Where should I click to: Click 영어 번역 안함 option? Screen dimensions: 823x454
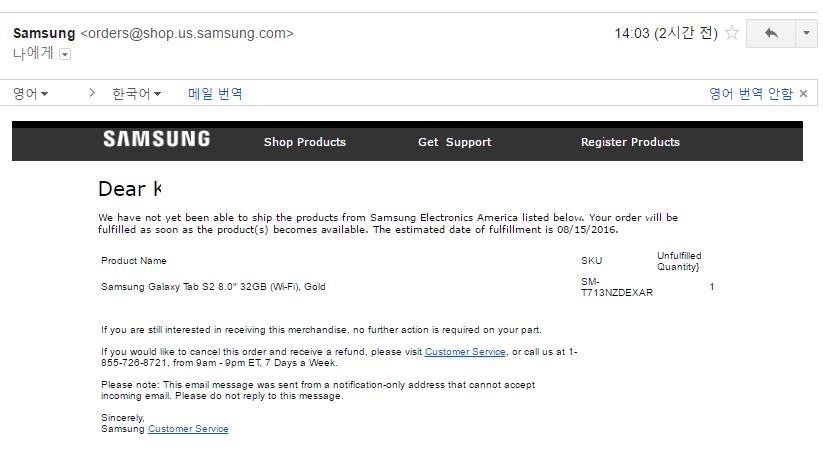(751, 93)
